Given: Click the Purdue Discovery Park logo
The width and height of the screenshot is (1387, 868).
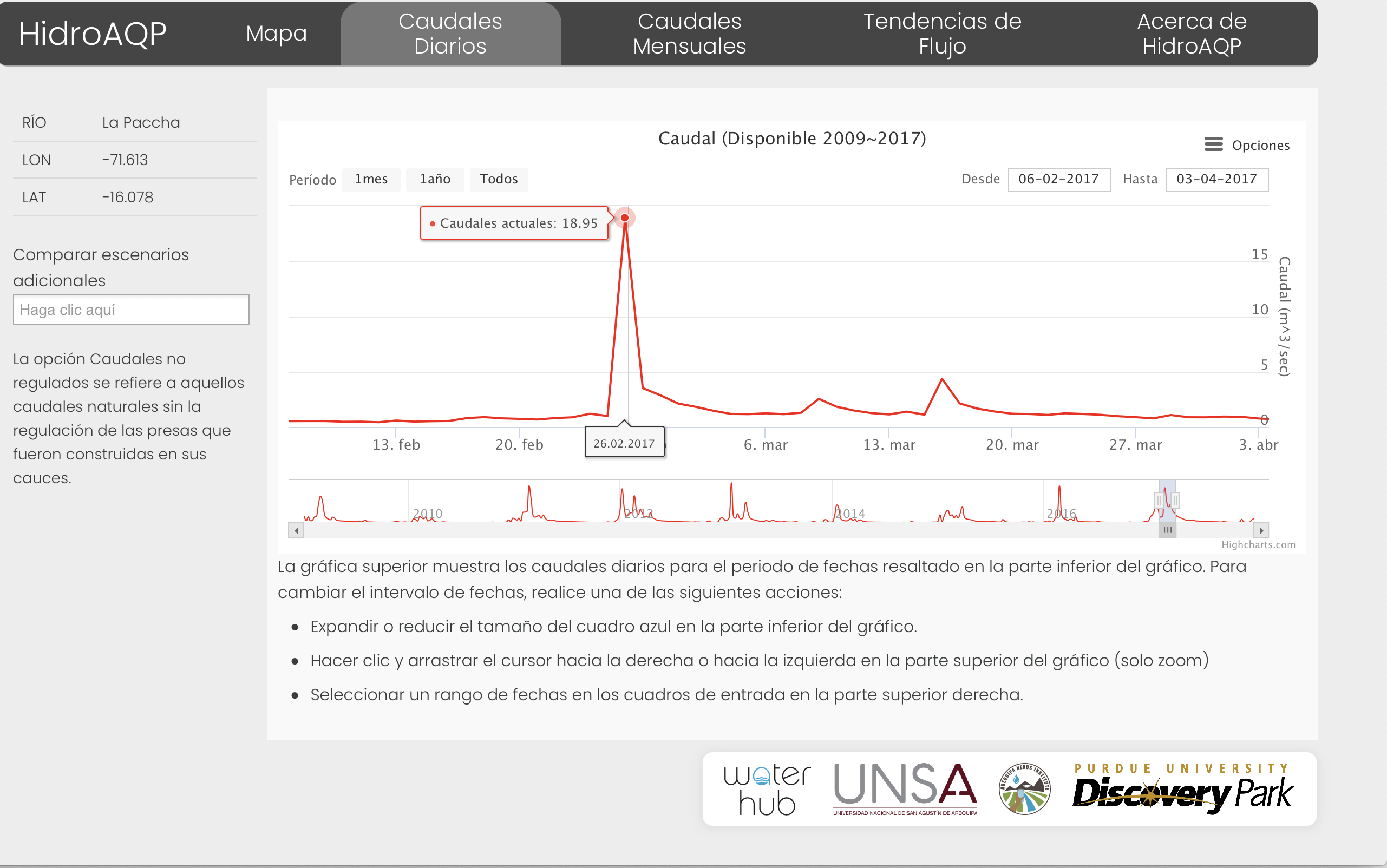Looking at the screenshot, I should click(1183, 789).
